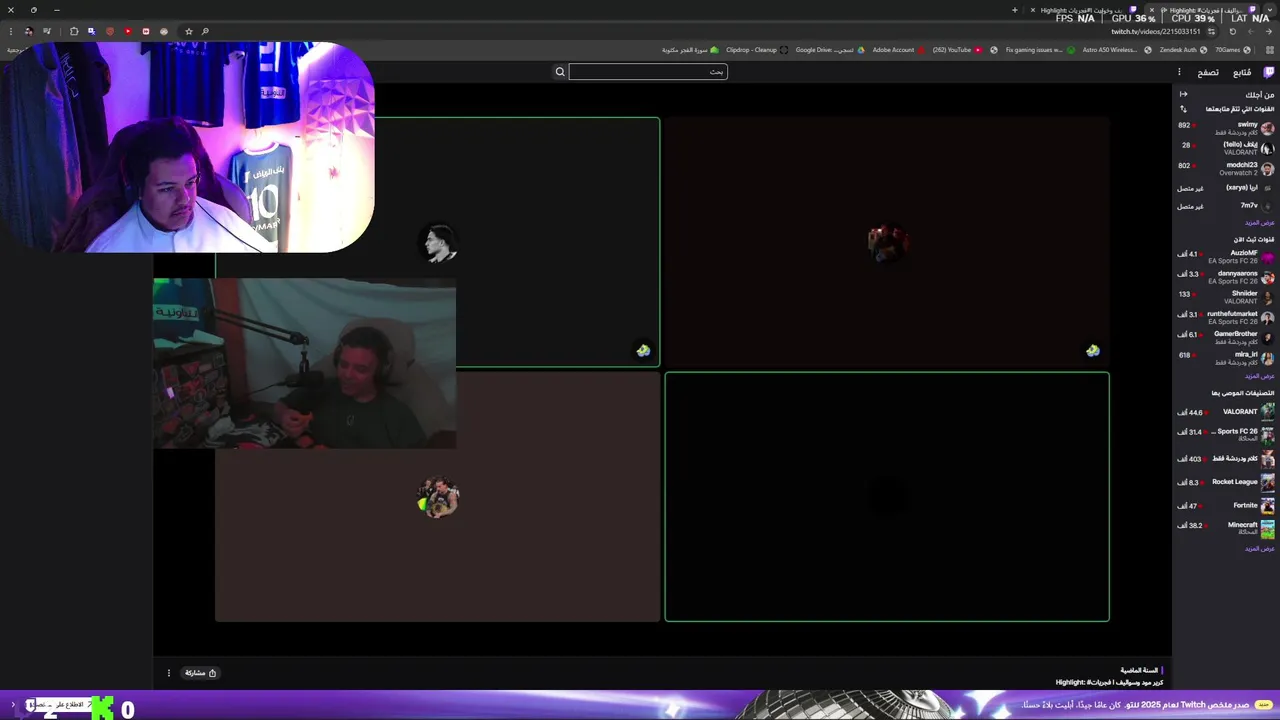Click the Highlight video title text

click(x=1109, y=683)
